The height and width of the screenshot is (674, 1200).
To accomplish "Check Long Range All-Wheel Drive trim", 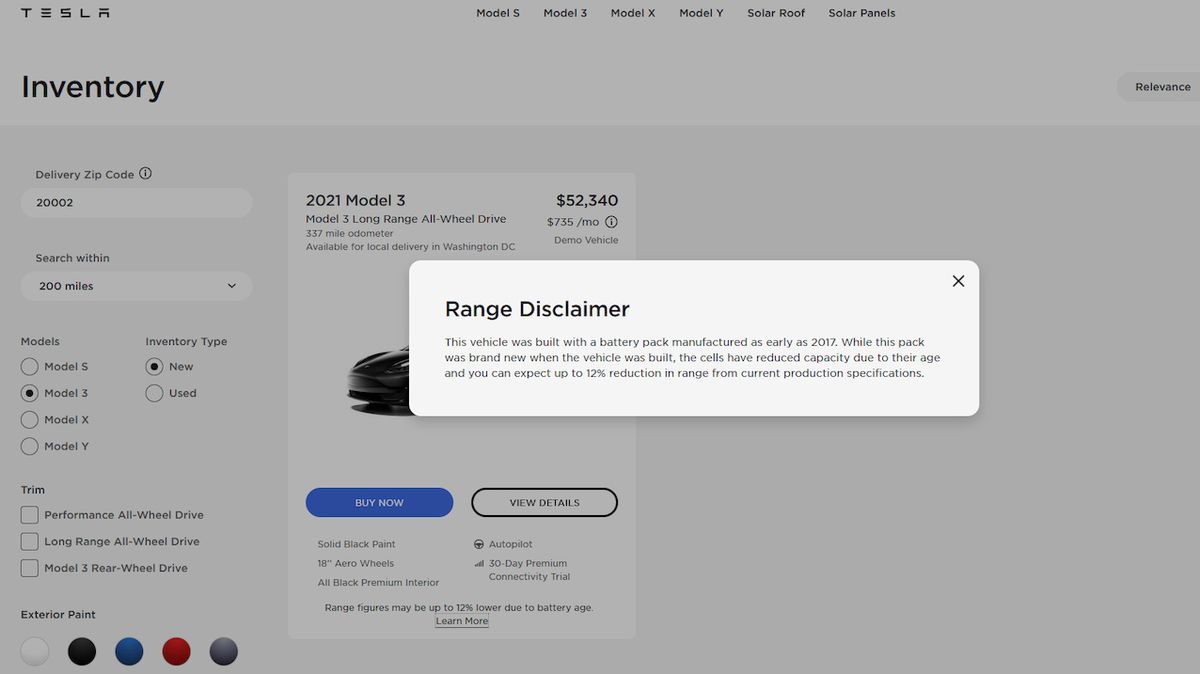I will click(x=30, y=541).
